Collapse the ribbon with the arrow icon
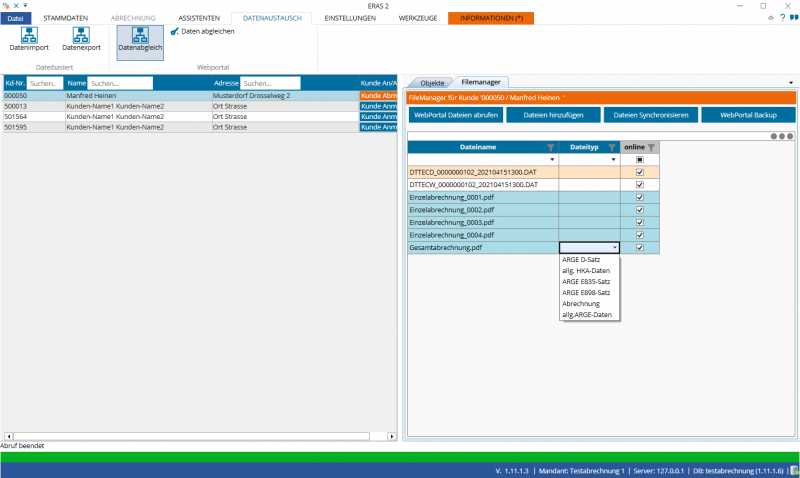 [x=770, y=18]
